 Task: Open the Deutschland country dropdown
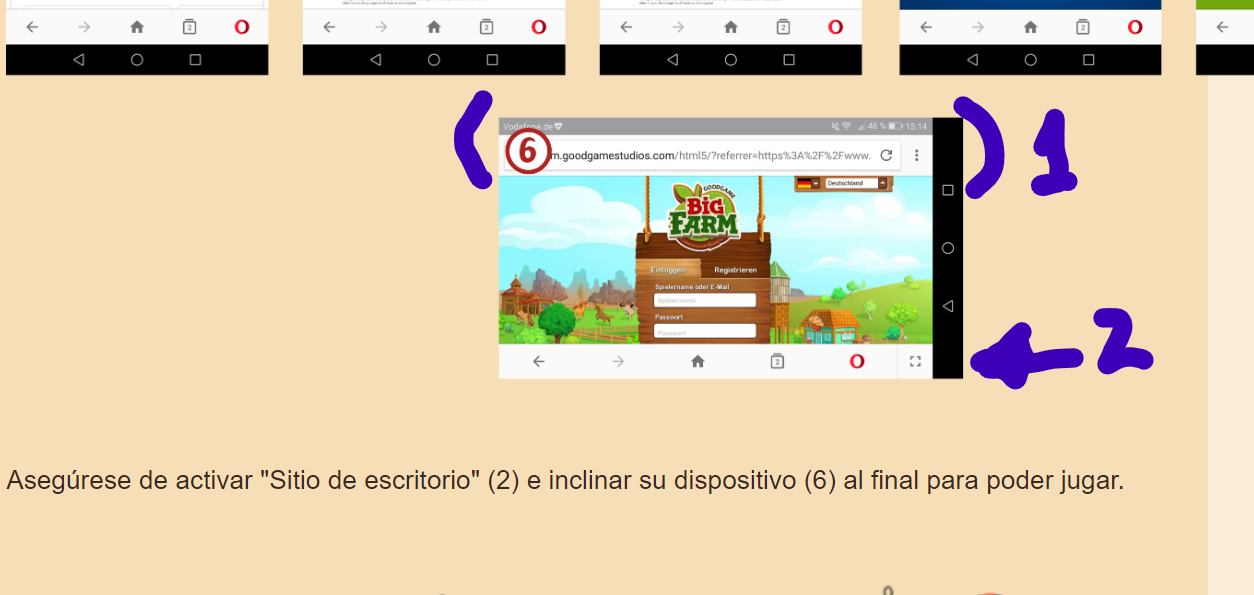point(857,183)
